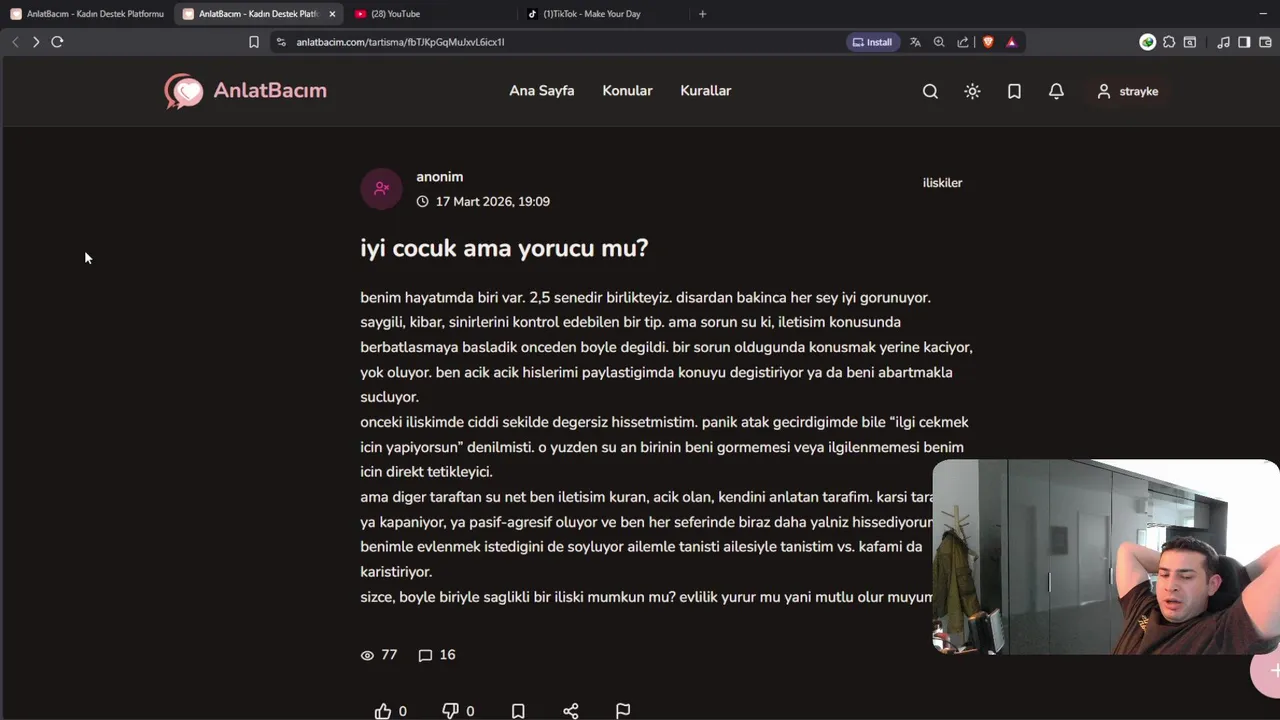Click the site search magnifier icon

click(930, 91)
